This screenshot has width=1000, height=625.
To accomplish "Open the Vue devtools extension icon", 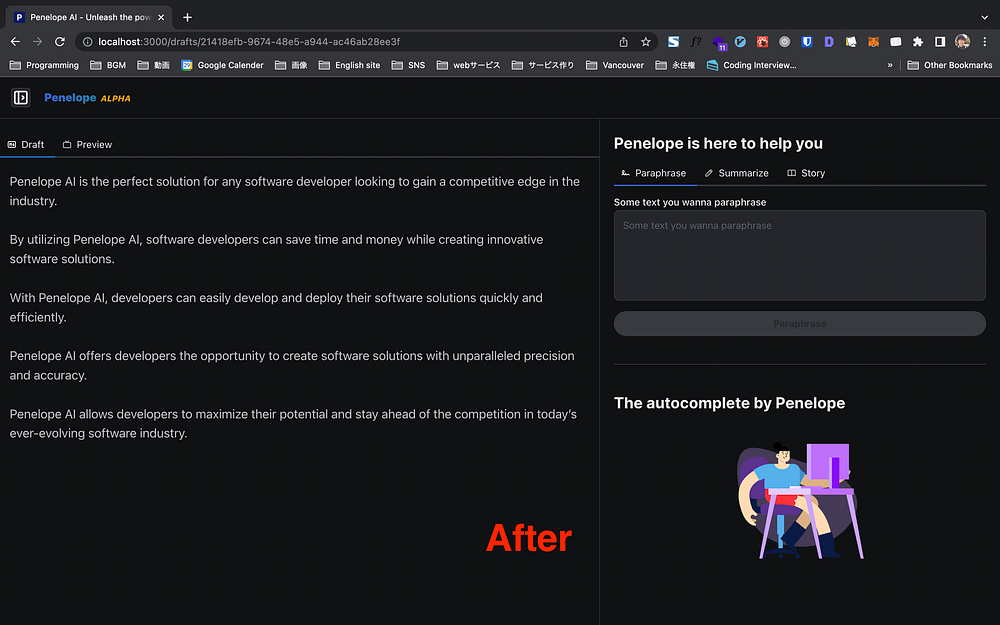I will [740, 41].
